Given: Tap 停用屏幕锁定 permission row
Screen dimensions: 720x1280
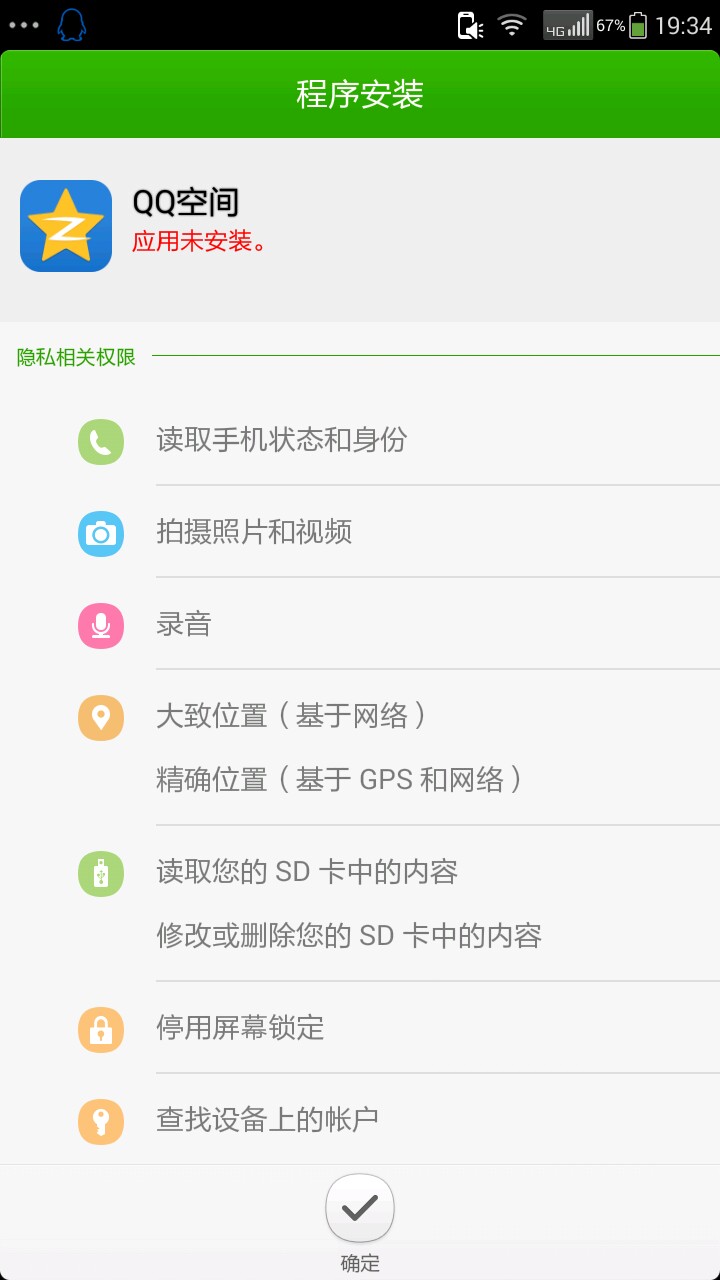Looking at the screenshot, I should [x=241, y=1028].
